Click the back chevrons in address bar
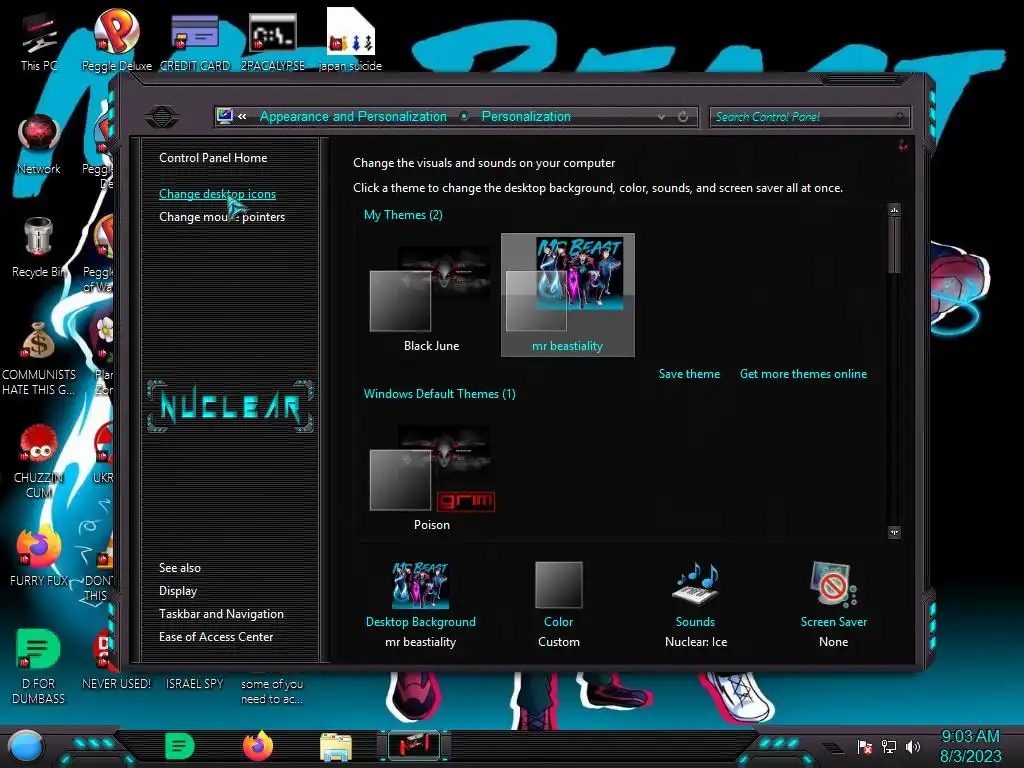The width and height of the screenshot is (1024, 768). [242, 116]
